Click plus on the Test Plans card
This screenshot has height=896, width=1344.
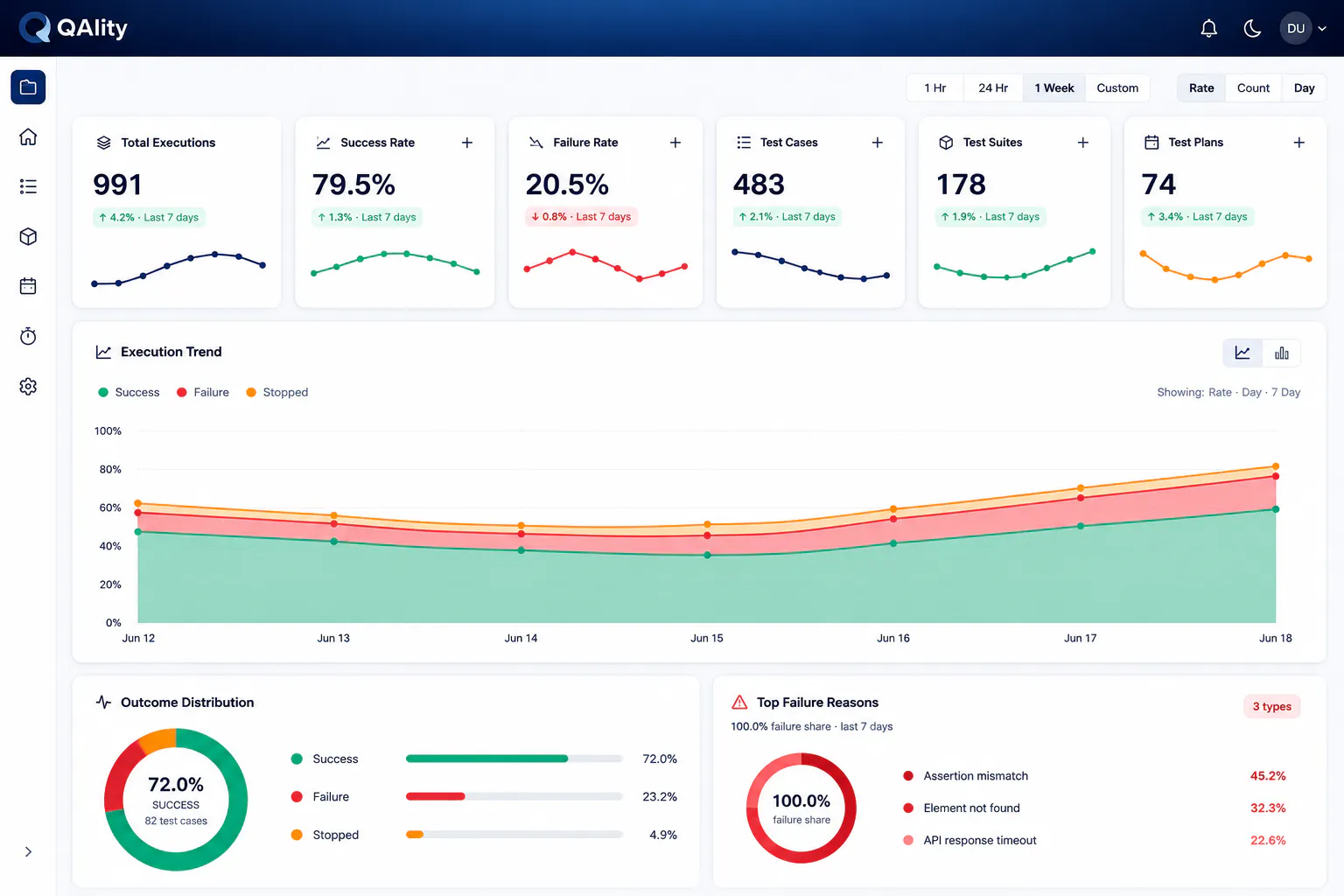[x=1299, y=143]
